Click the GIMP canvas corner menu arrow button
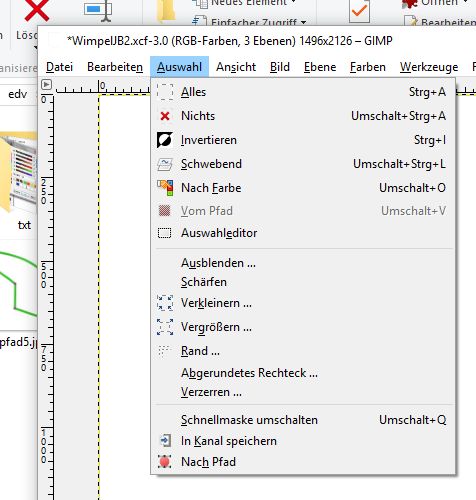The height and width of the screenshot is (500, 476). [46, 85]
